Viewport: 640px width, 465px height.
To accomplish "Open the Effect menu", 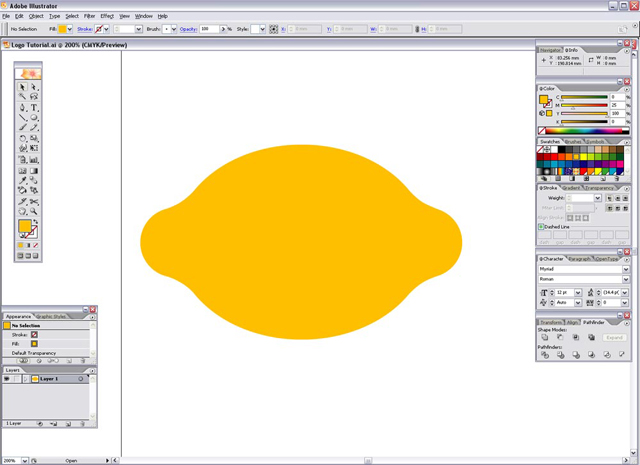I will [107, 16].
